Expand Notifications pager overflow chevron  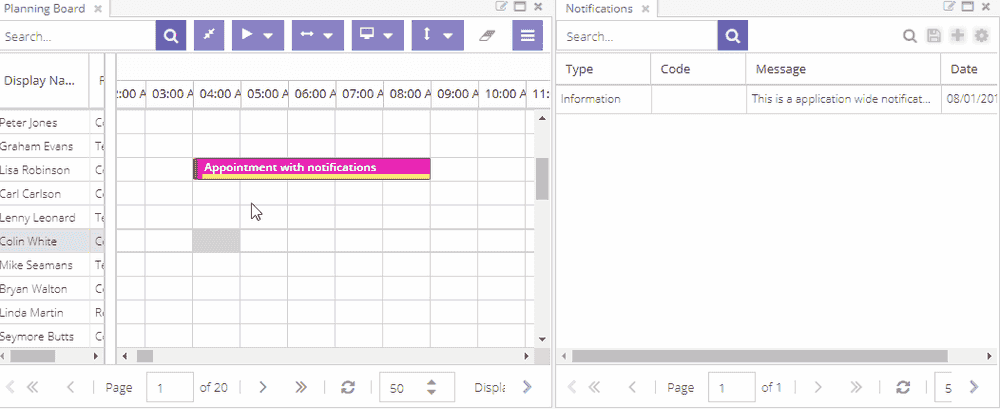[x=974, y=387]
